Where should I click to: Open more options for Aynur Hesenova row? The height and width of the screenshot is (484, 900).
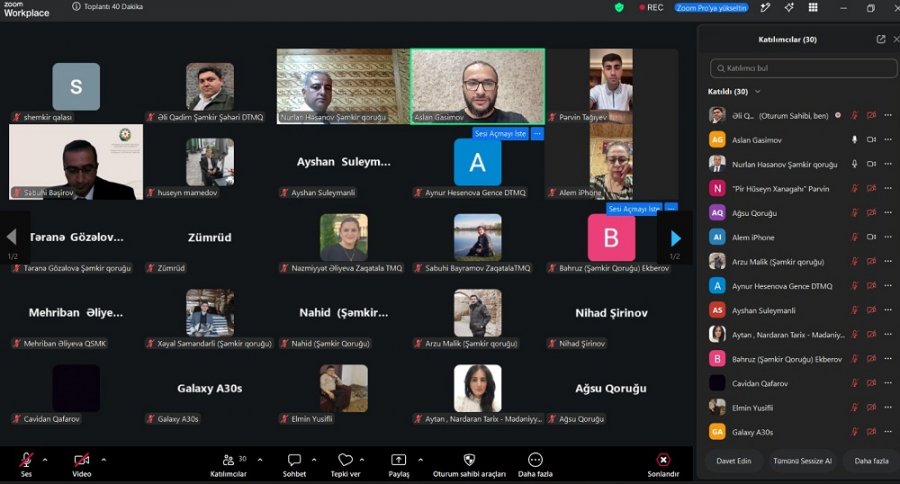(x=888, y=286)
